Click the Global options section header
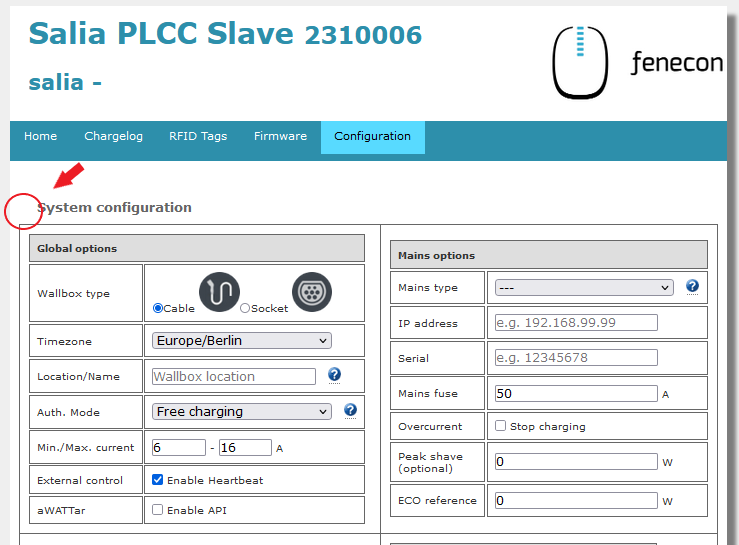The height and width of the screenshot is (545, 739). pyautogui.click(x=197, y=248)
